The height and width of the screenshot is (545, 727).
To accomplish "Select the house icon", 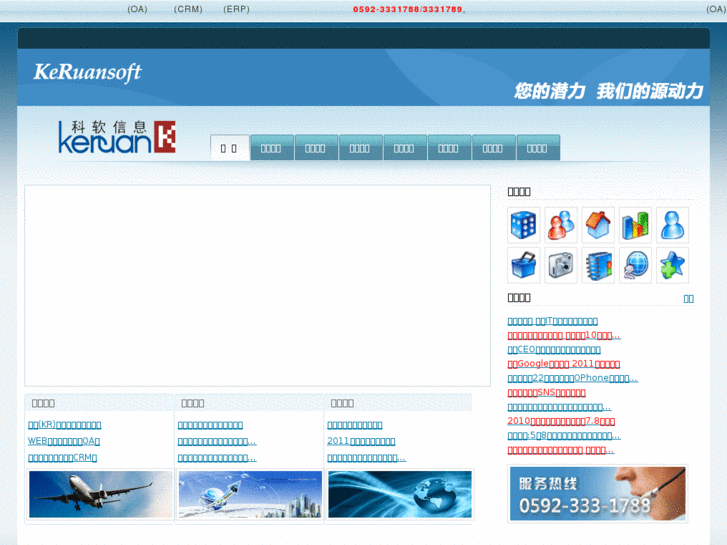I will [x=598, y=225].
